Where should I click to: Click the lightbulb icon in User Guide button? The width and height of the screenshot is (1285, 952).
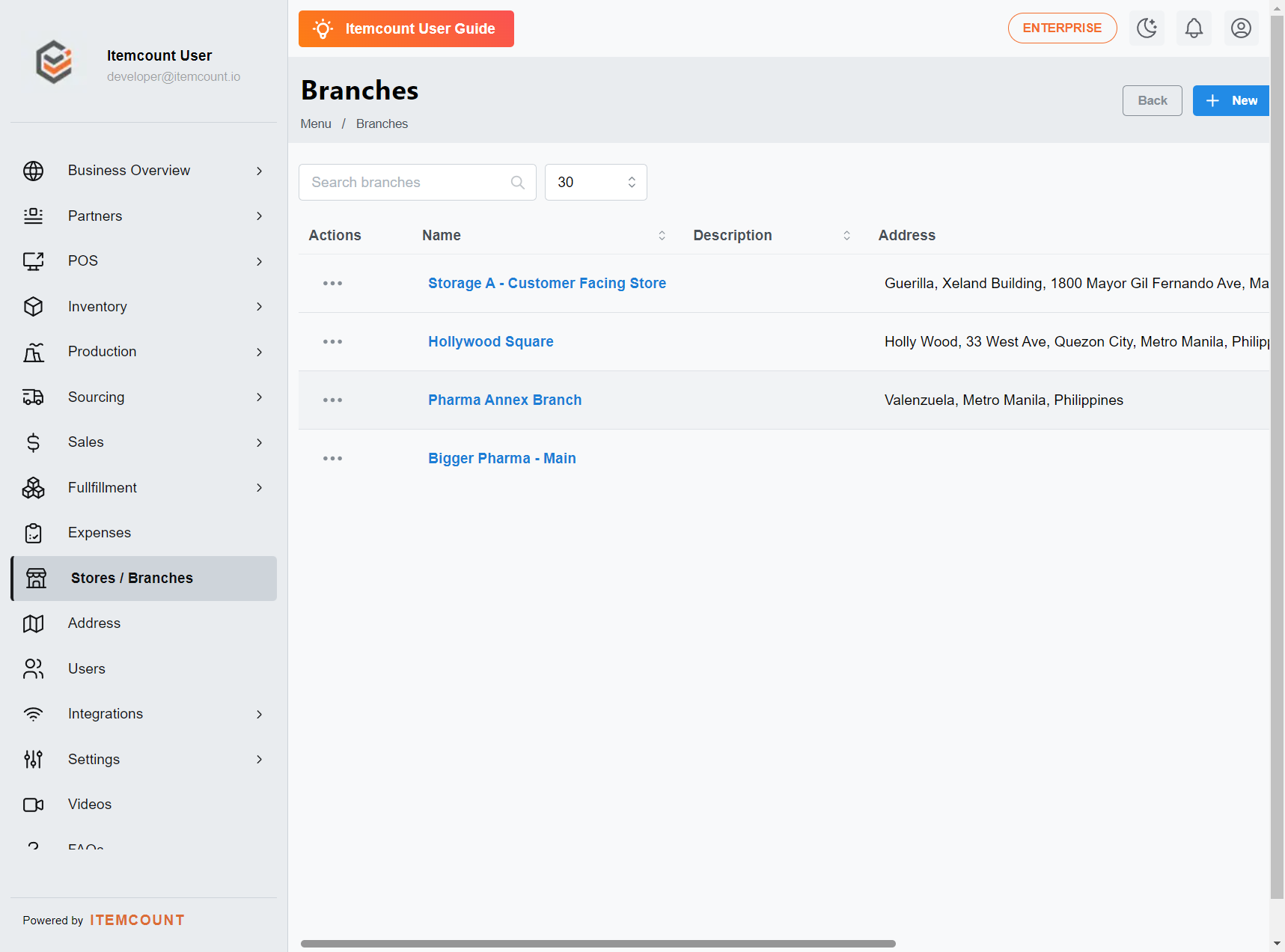pyautogui.click(x=323, y=29)
